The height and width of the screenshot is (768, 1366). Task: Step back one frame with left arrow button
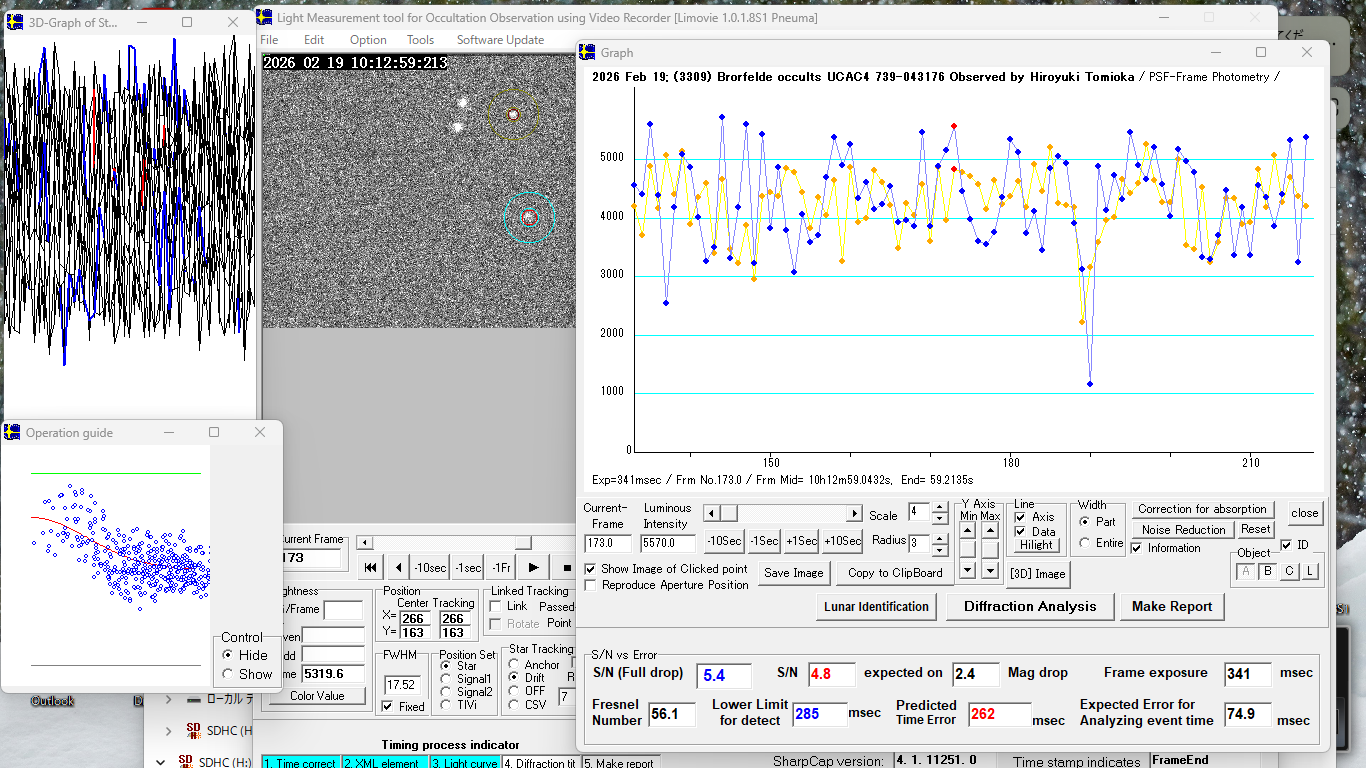pyautogui.click(x=398, y=567)
